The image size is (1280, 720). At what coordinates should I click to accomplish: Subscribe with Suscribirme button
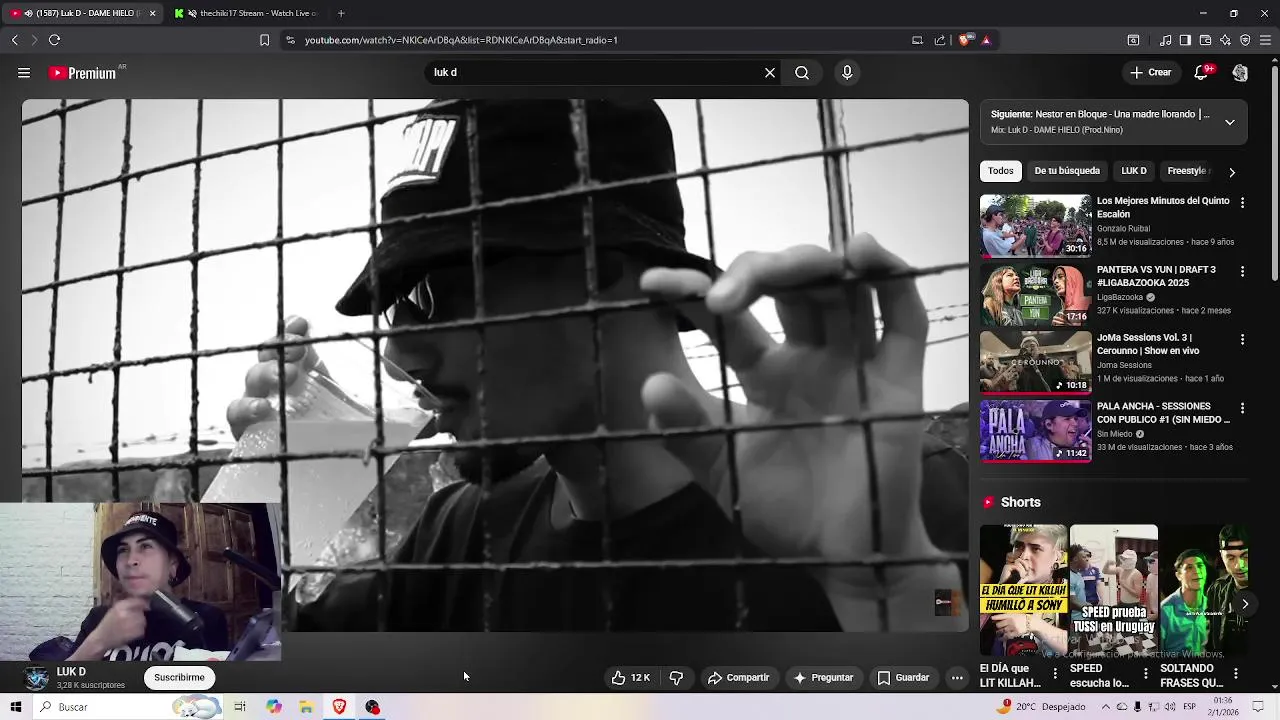click(179, 678)
